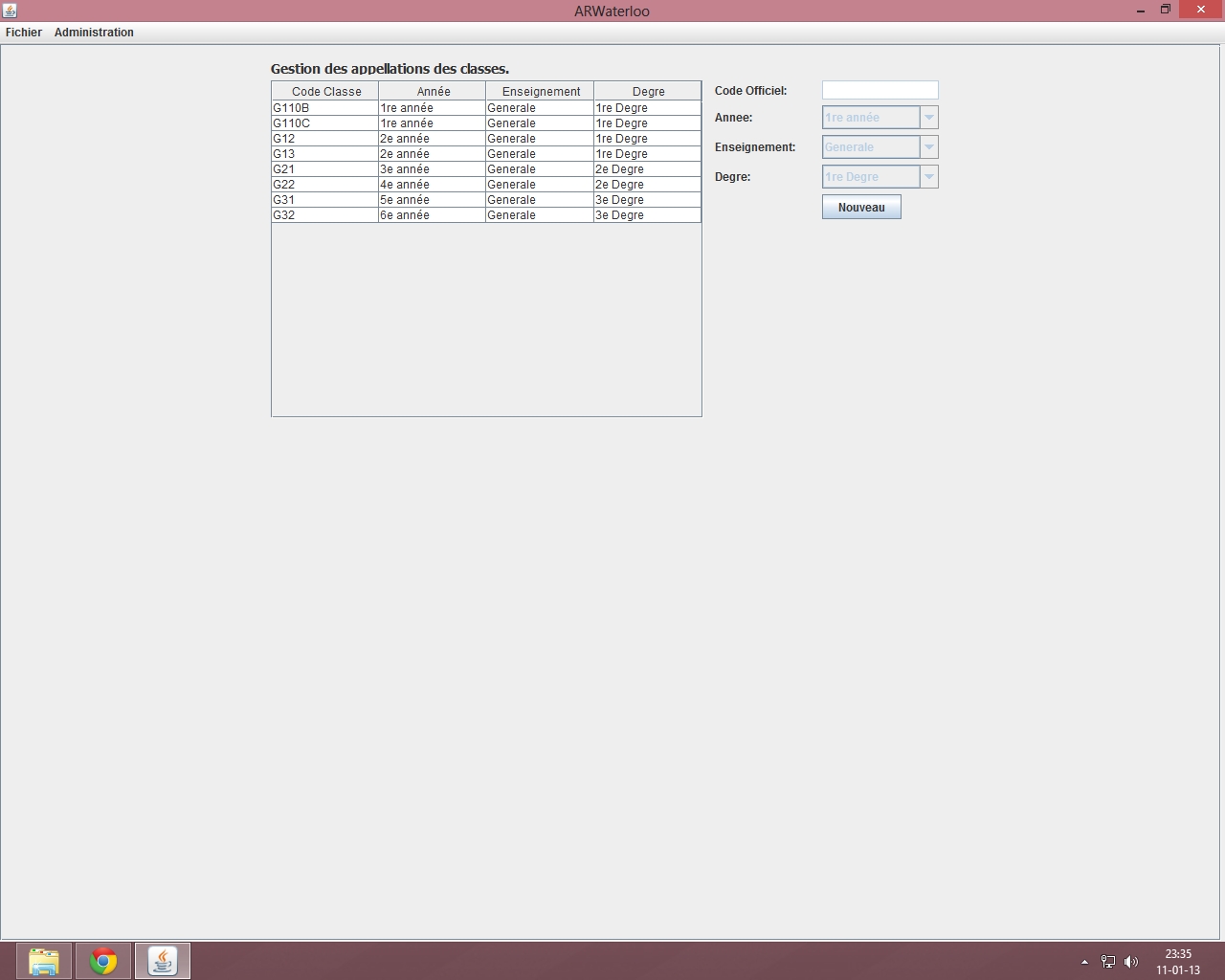This screenshot has width=1225, height=980.
Task: Open the network status tray icon
Action: 1108,962
